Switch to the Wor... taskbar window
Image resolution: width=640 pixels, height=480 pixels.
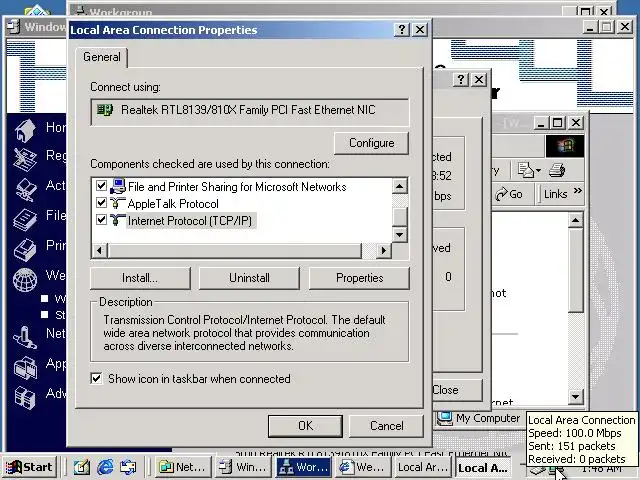pos(303,466)
